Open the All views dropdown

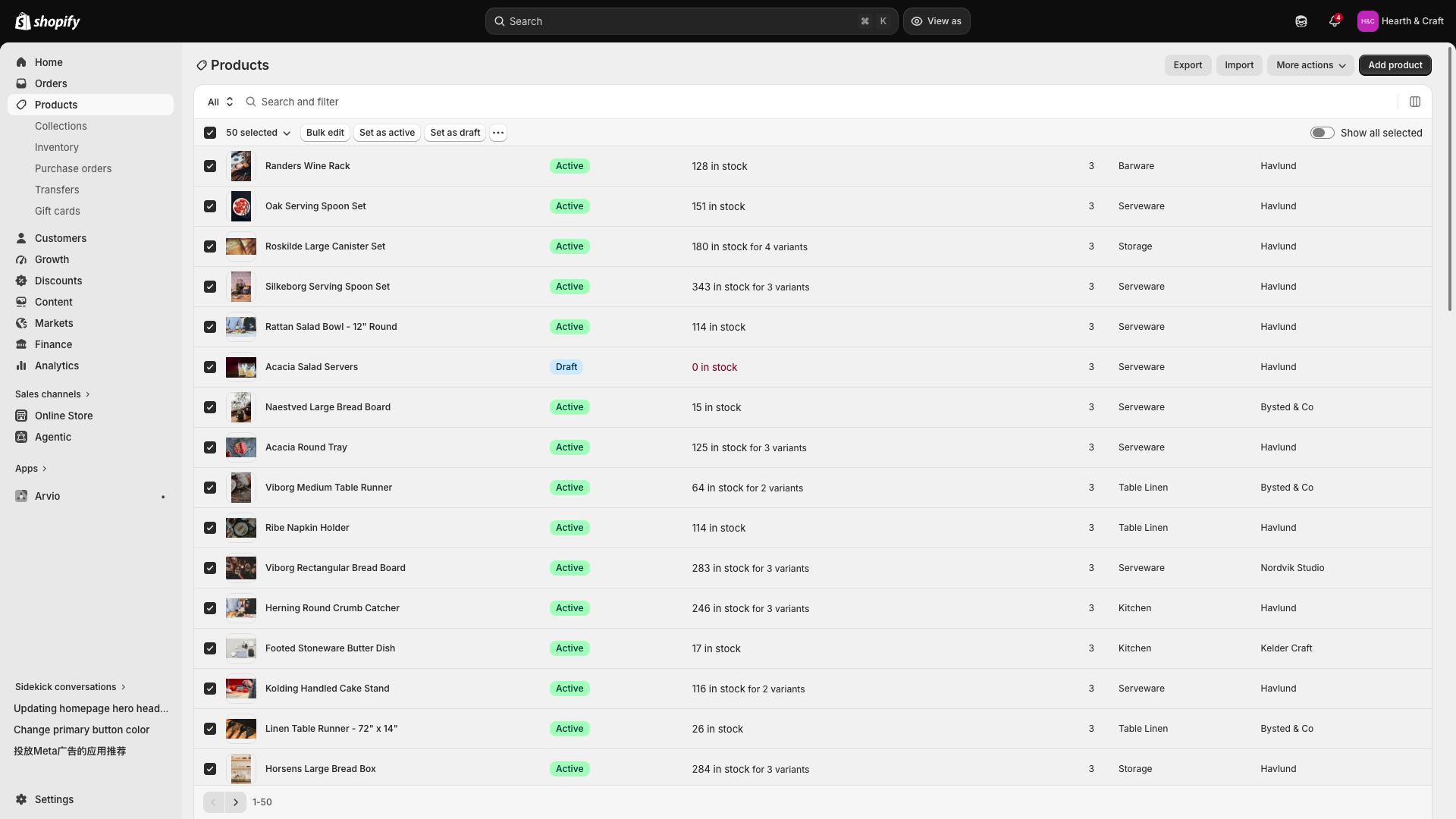click(220, 102)
